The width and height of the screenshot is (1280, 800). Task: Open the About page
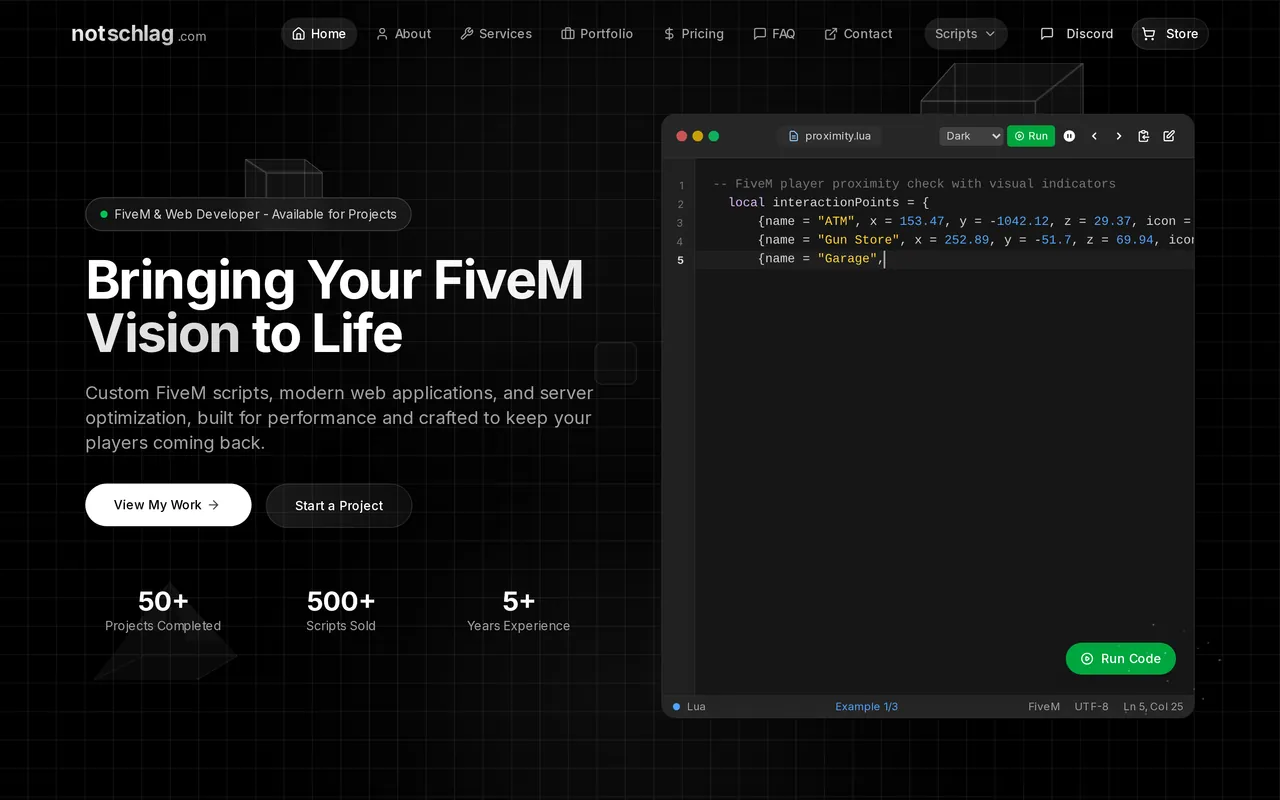pyautogui.click(x=403, y=34)
